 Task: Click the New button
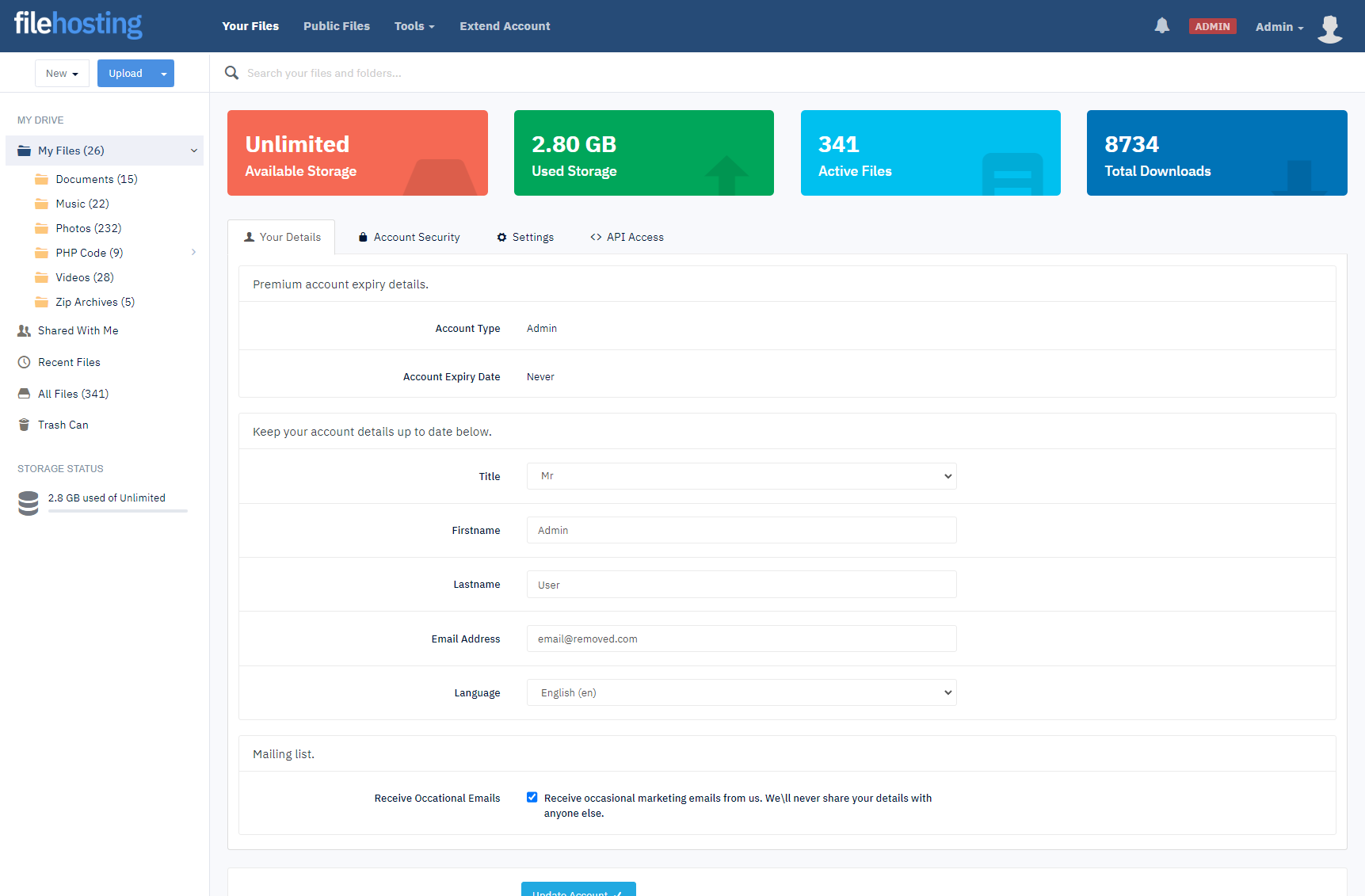62,74
